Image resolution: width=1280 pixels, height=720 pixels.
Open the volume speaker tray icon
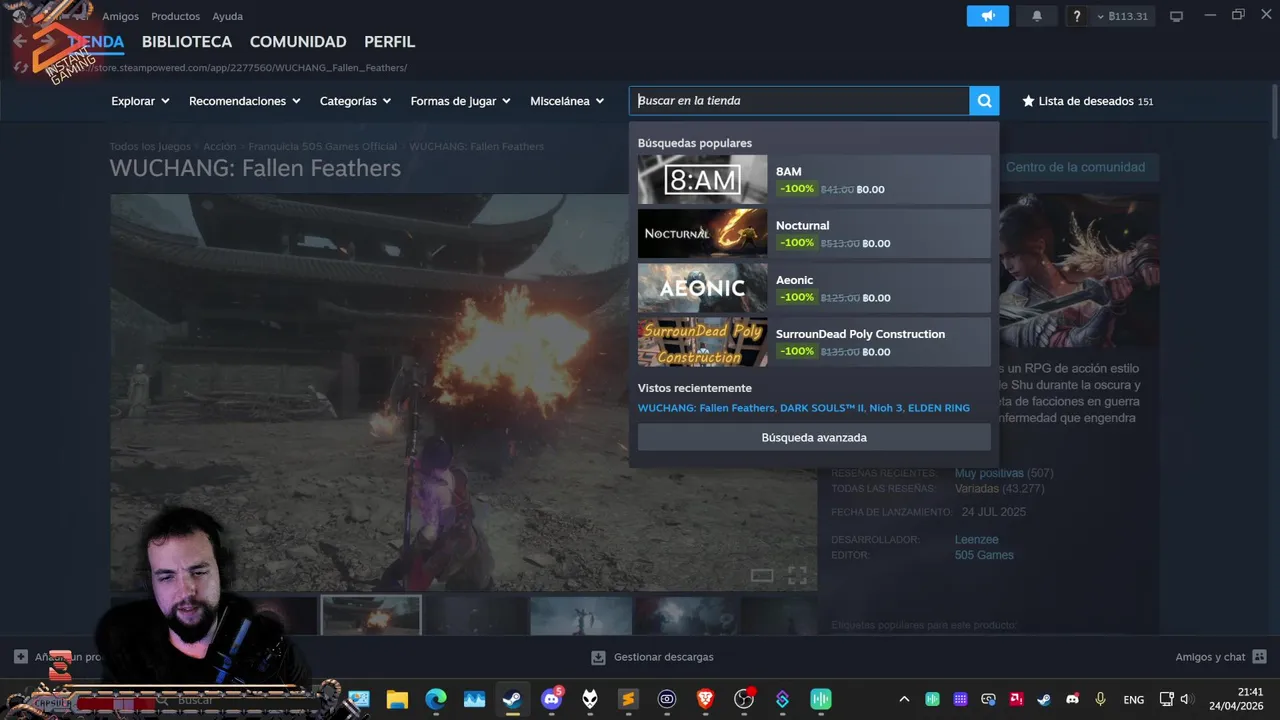pos(1186,699)
